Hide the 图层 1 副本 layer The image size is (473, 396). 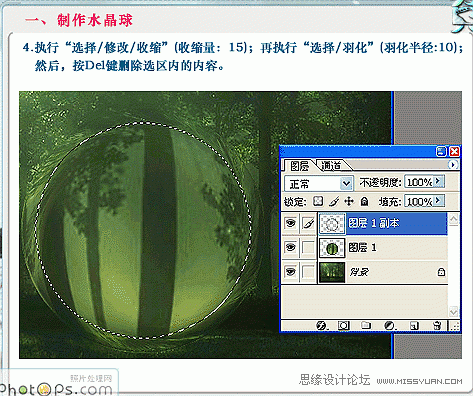click(291, 223)
